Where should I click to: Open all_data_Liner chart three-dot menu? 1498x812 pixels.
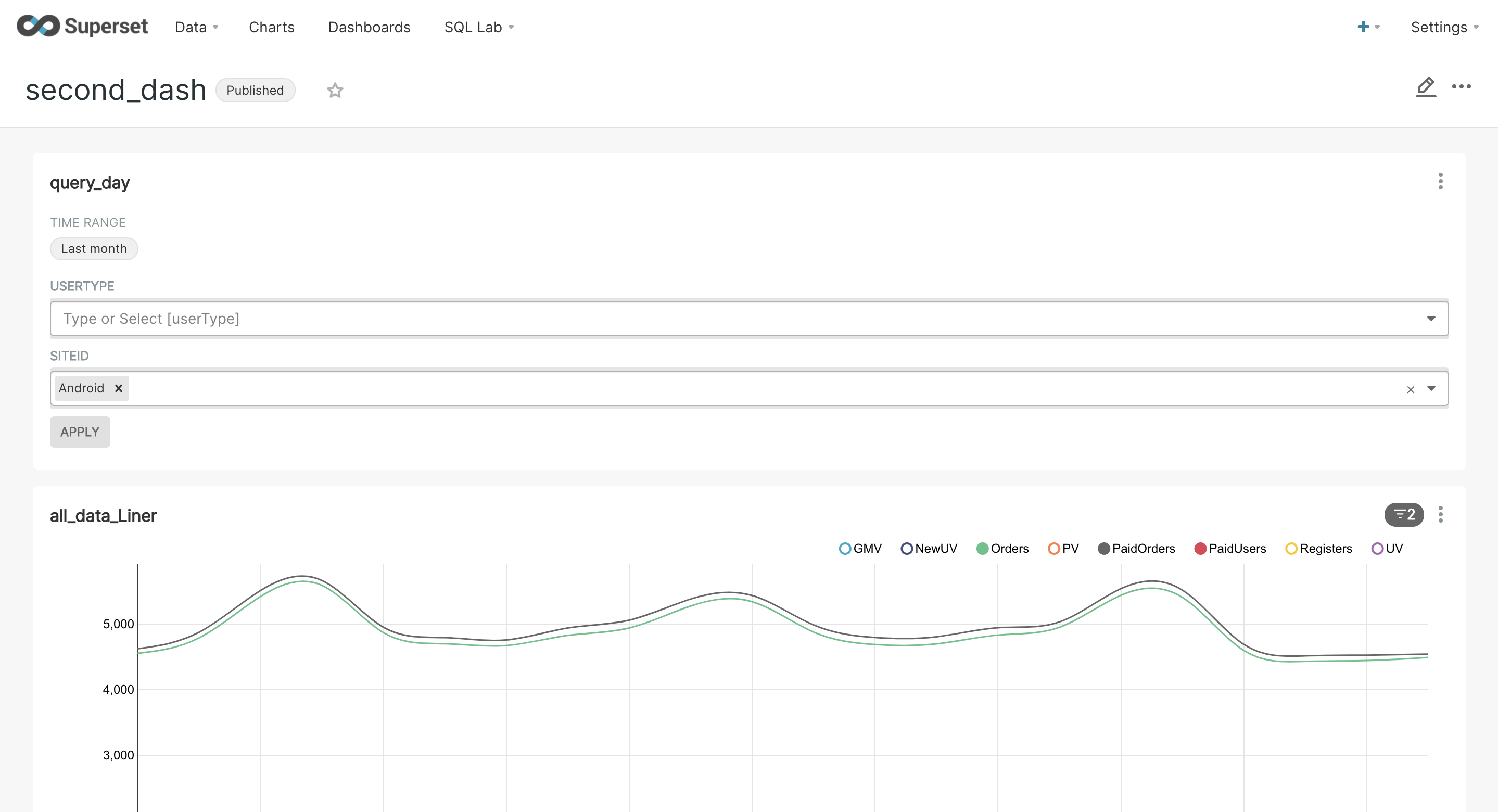click(x=1440, y=514)
